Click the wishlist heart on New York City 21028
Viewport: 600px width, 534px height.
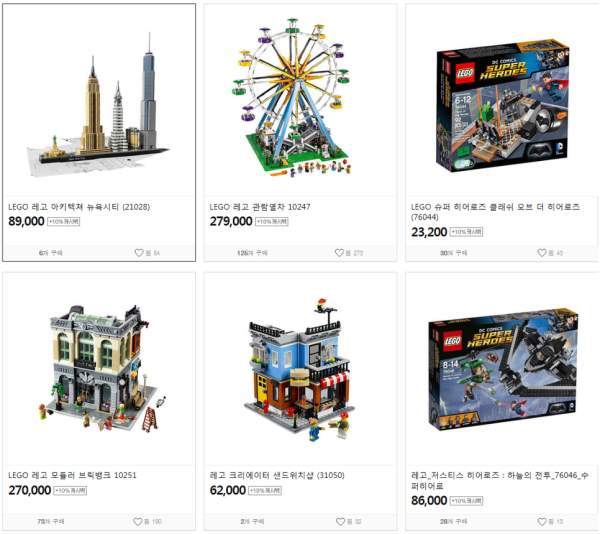point(139,253)
